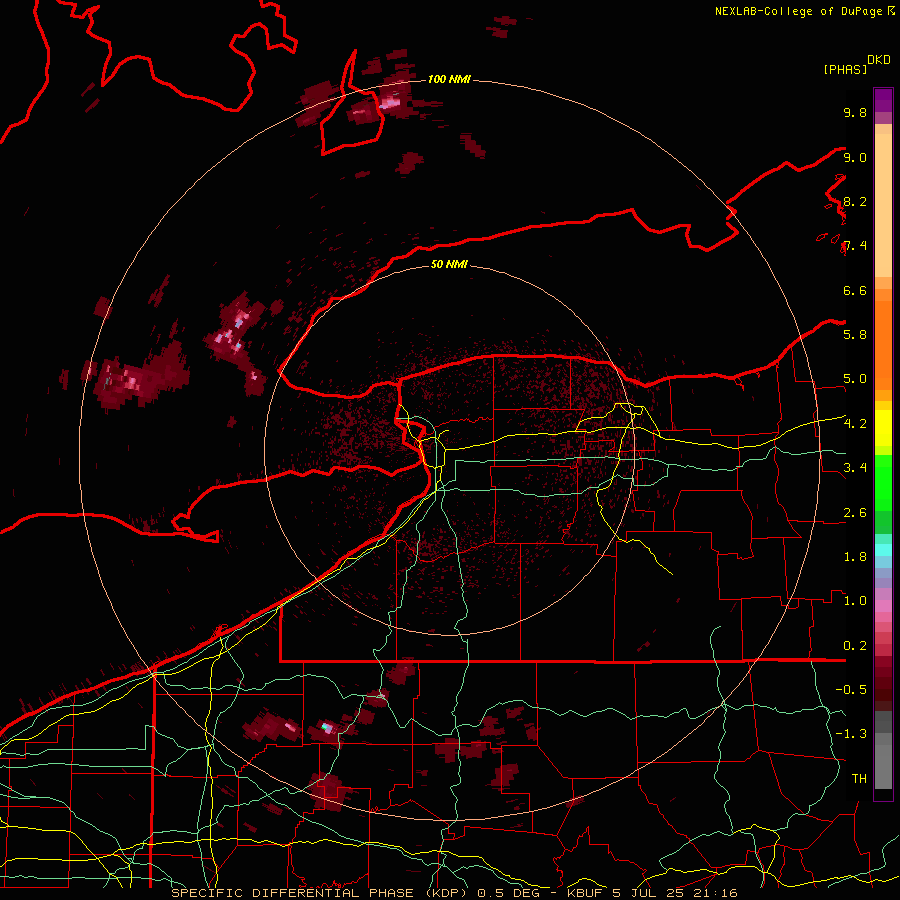This screenshot has height=900, width=900.
Task: Click the cyan segment of the color bar
Action: 883,549
